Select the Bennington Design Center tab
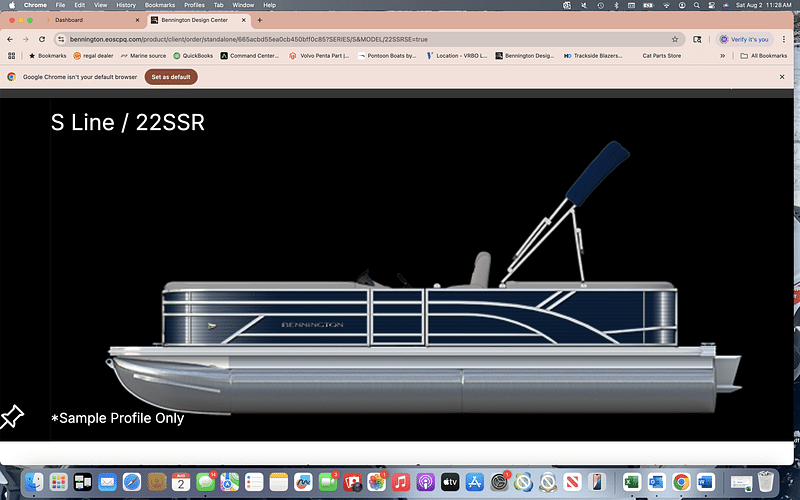 tap(194, 20)
